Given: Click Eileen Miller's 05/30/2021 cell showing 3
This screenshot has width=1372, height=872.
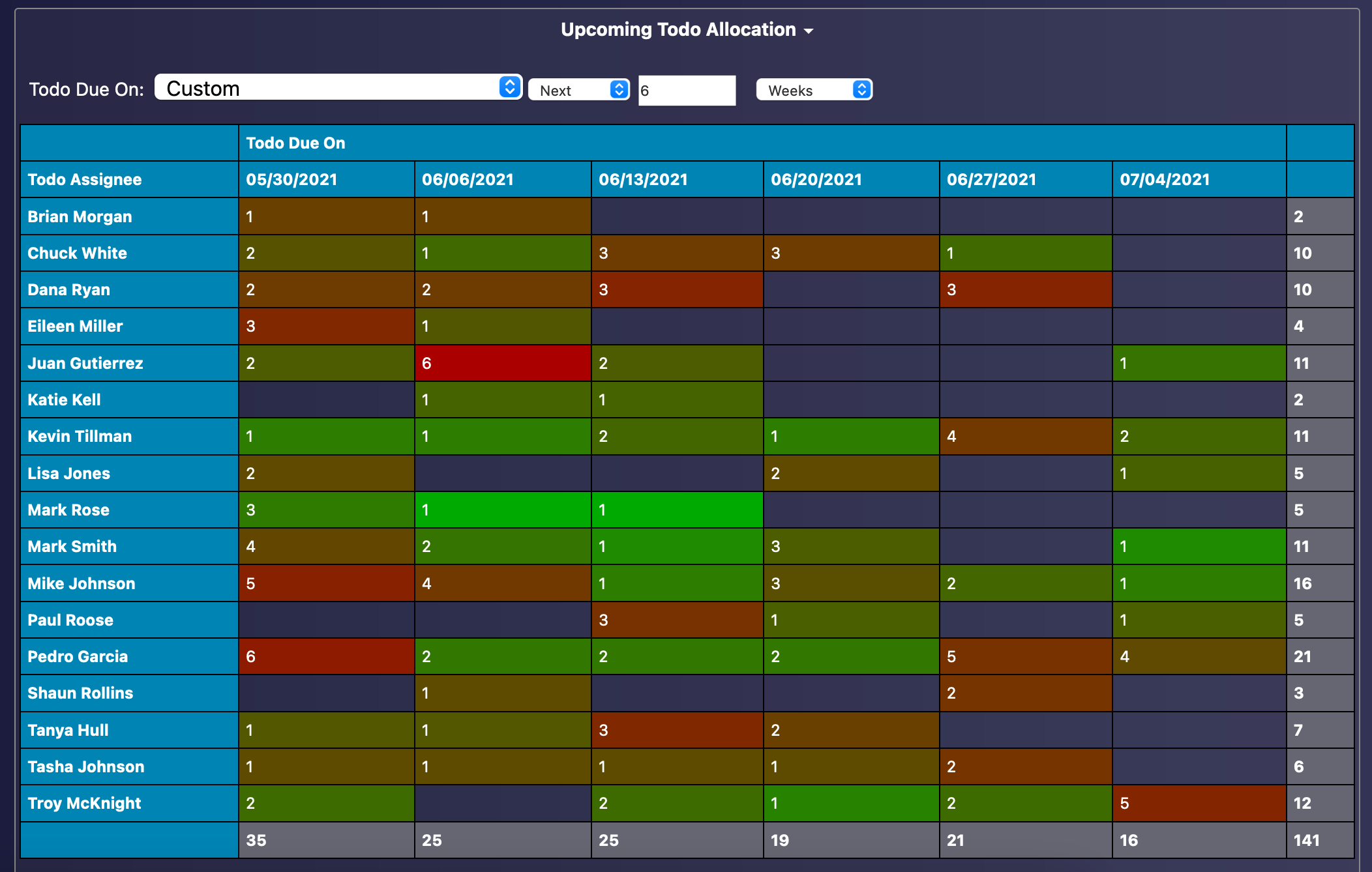Looking at the screenshot, I should pos(326,326).
